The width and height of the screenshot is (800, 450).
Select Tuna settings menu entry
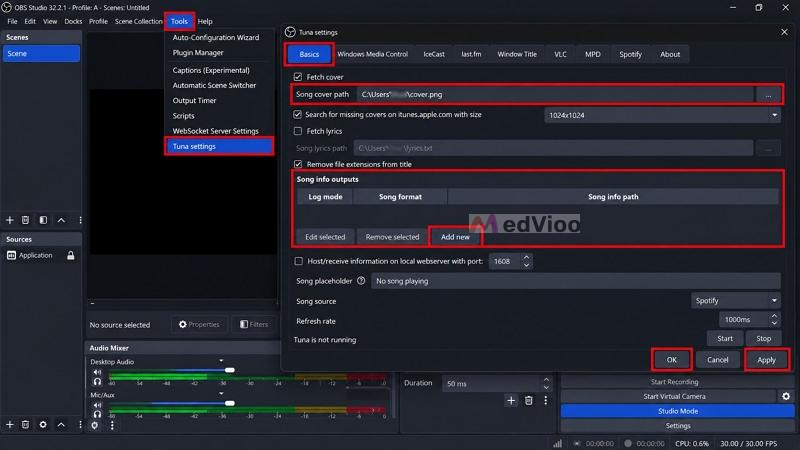pyautogui.click(x=219, y=146)
